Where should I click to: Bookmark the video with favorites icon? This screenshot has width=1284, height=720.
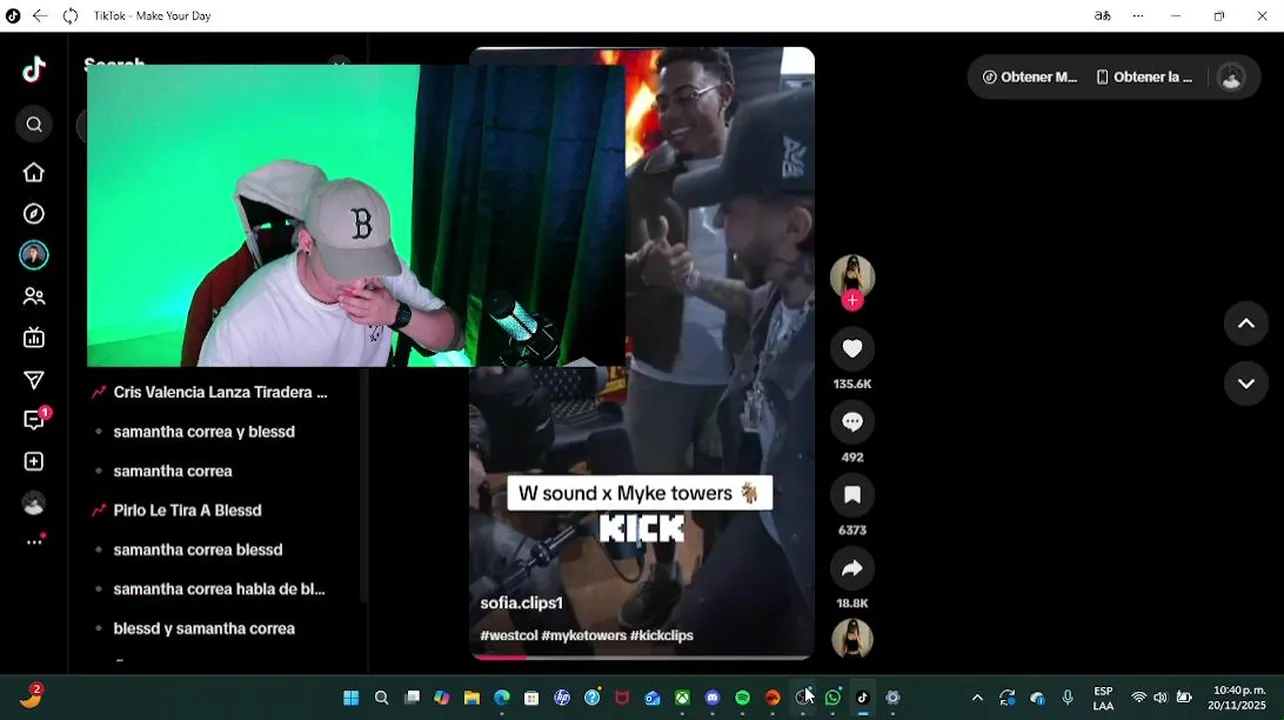852,495
